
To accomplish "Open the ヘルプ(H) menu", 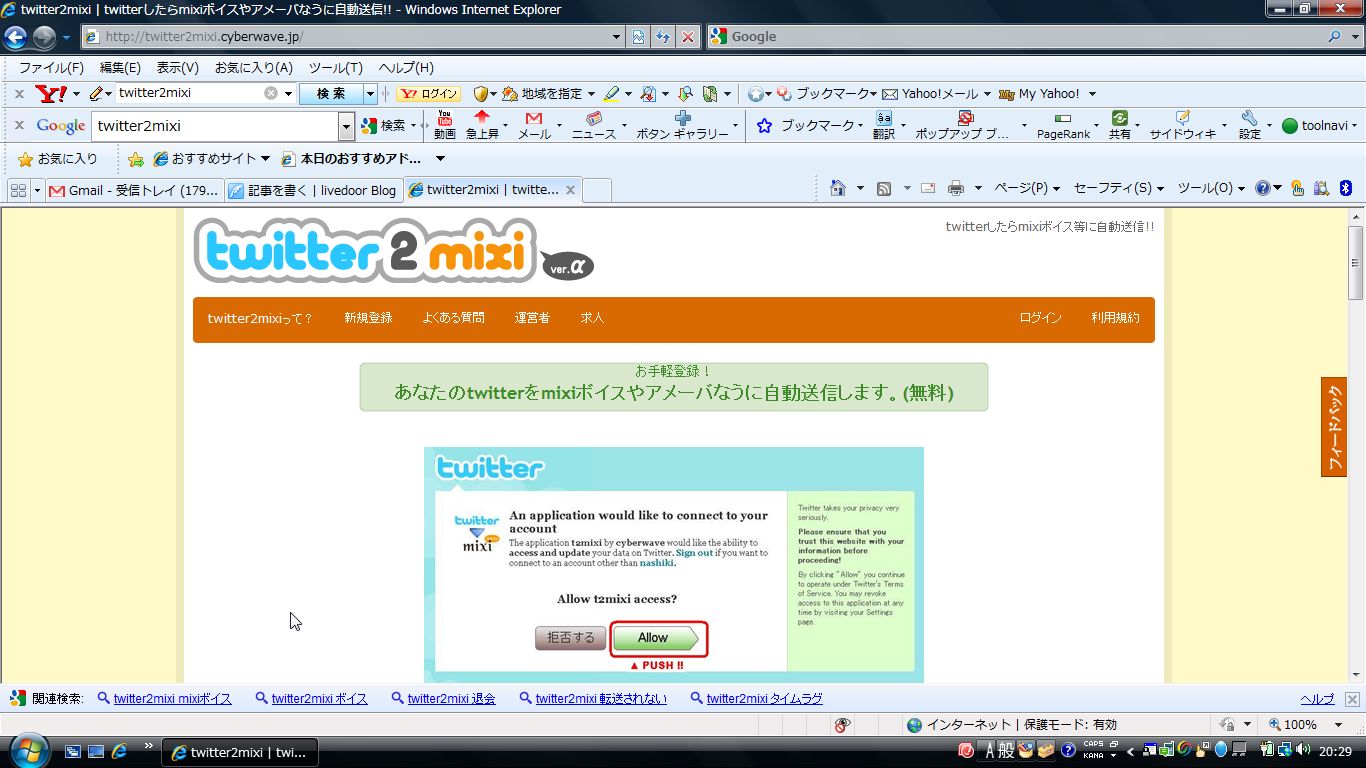I will [406, 68].
